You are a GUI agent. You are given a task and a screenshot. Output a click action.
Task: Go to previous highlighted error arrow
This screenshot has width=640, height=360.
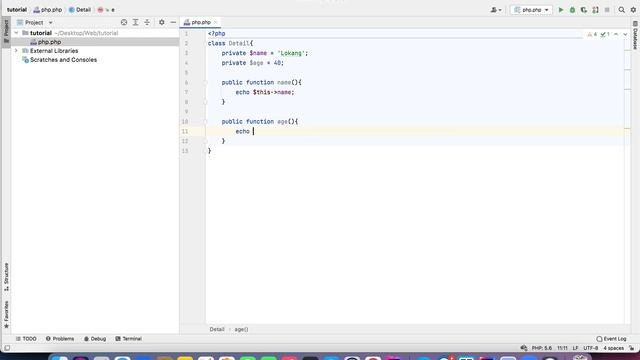pos(616,35)
